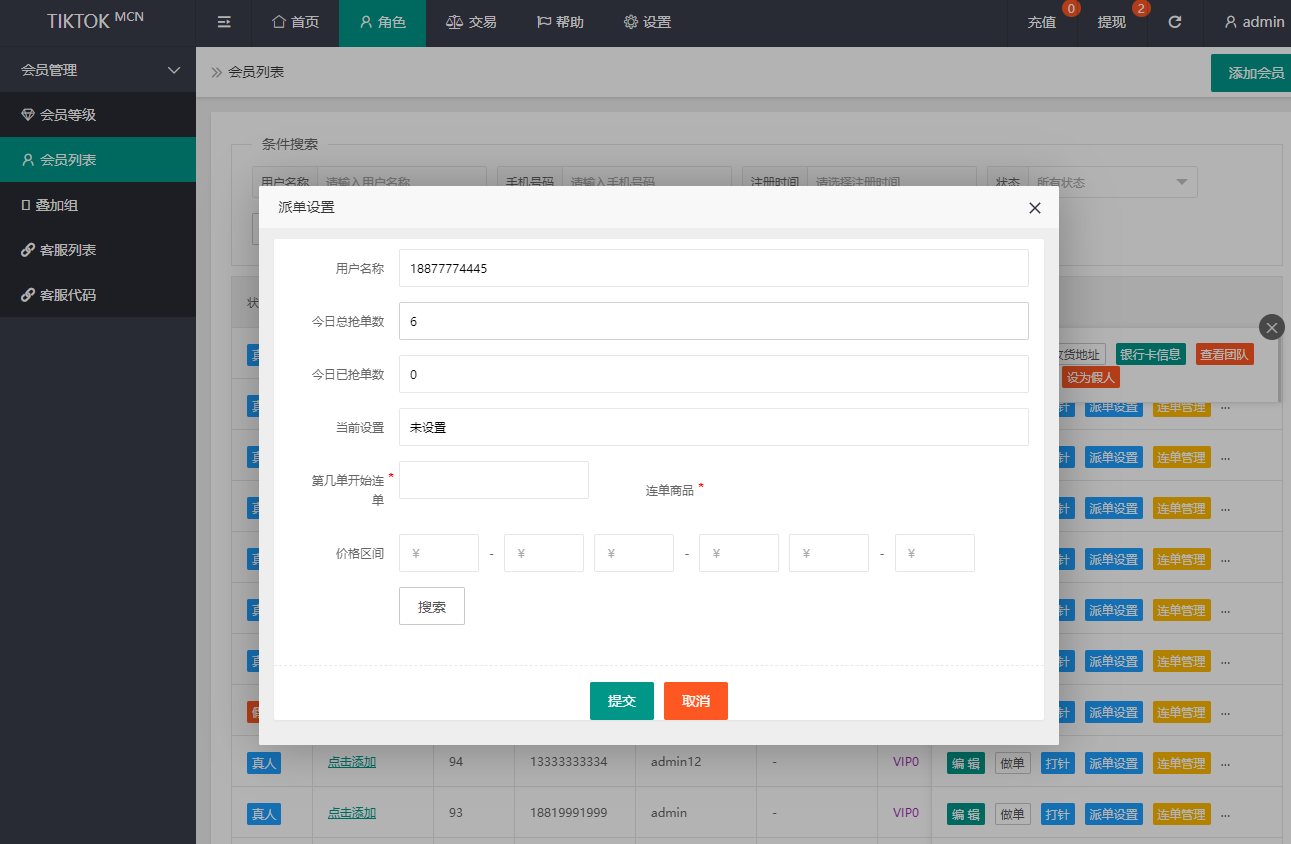The width and height of the screenshot is (1291, 844).
Task: Open 客服列表 in the sidebar
Action: coord(68,250)
